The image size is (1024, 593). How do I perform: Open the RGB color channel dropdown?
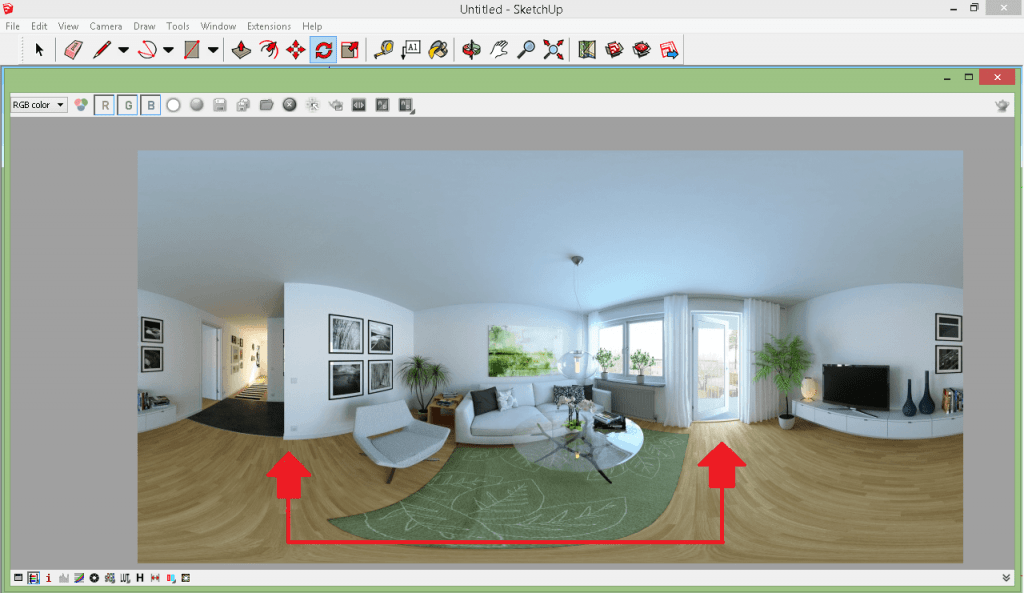pyautogui.click(x=58, y=104)
